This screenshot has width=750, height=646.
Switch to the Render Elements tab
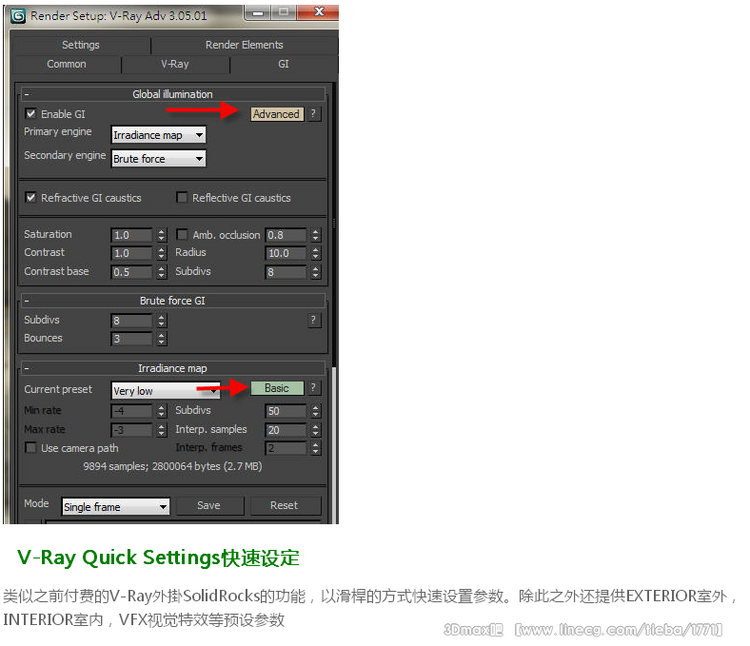[x=244, y=45]
